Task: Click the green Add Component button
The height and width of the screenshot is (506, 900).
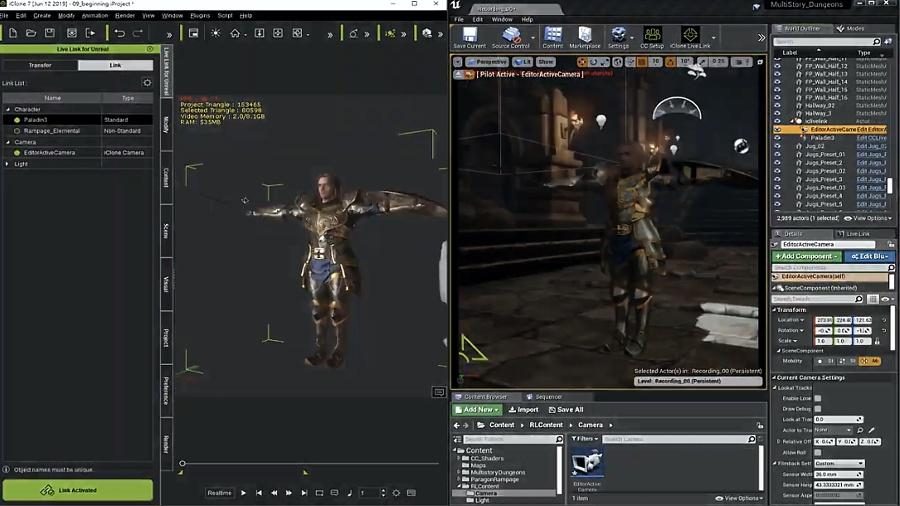Action: [x=806, y=256]
